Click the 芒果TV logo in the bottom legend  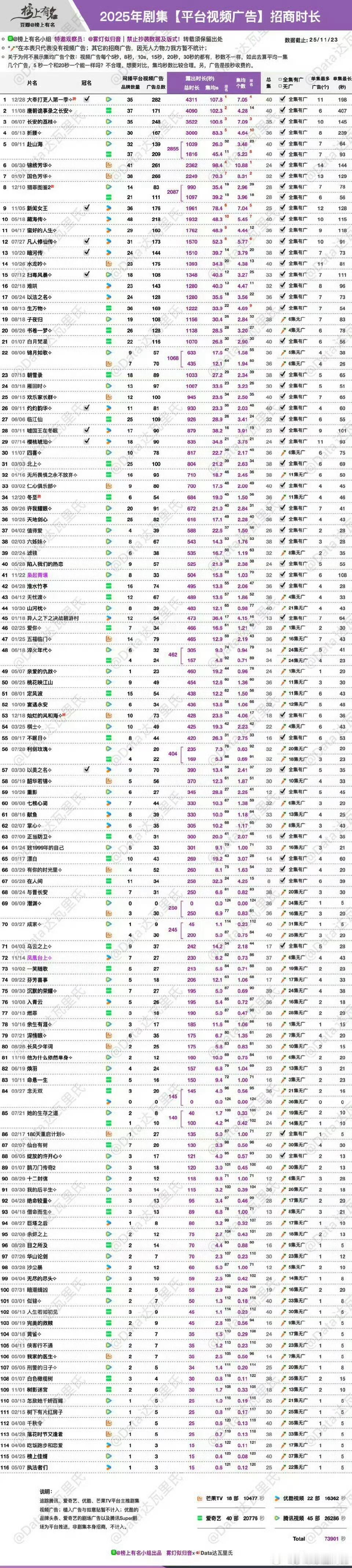click(200, 1499)
